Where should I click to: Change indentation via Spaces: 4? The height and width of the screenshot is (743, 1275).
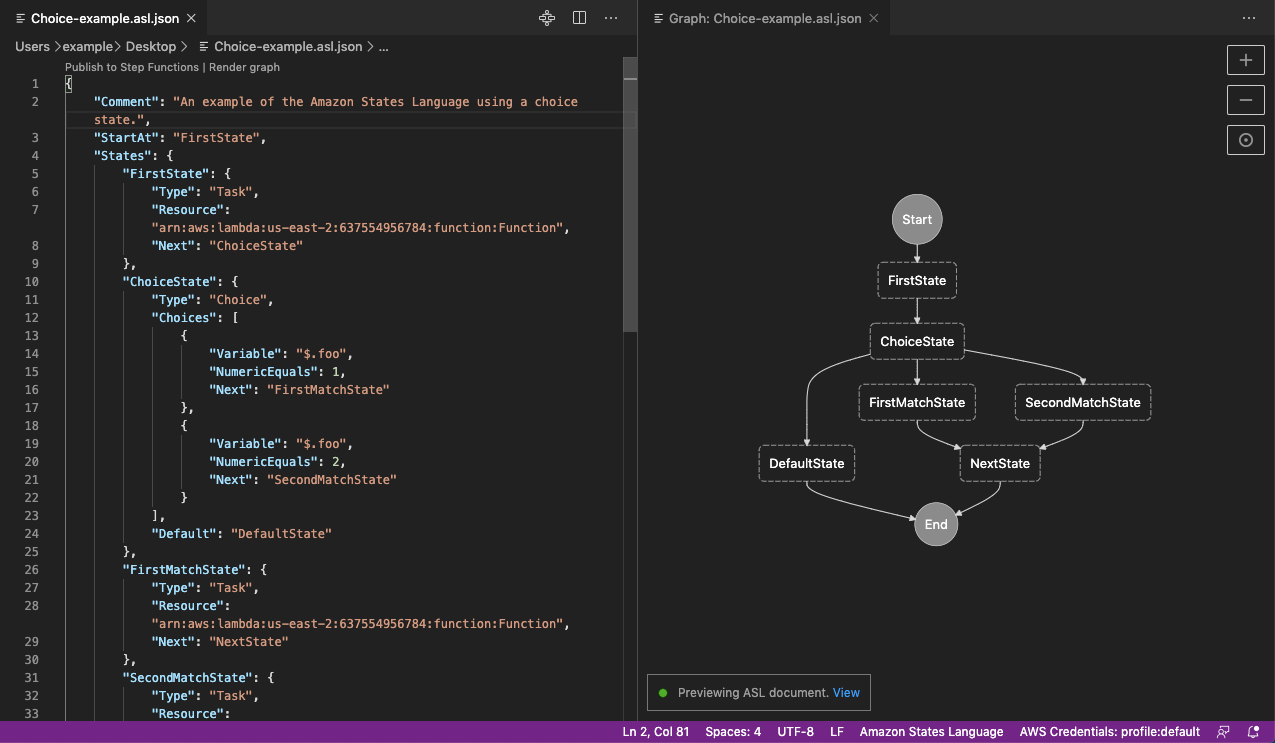733,732
